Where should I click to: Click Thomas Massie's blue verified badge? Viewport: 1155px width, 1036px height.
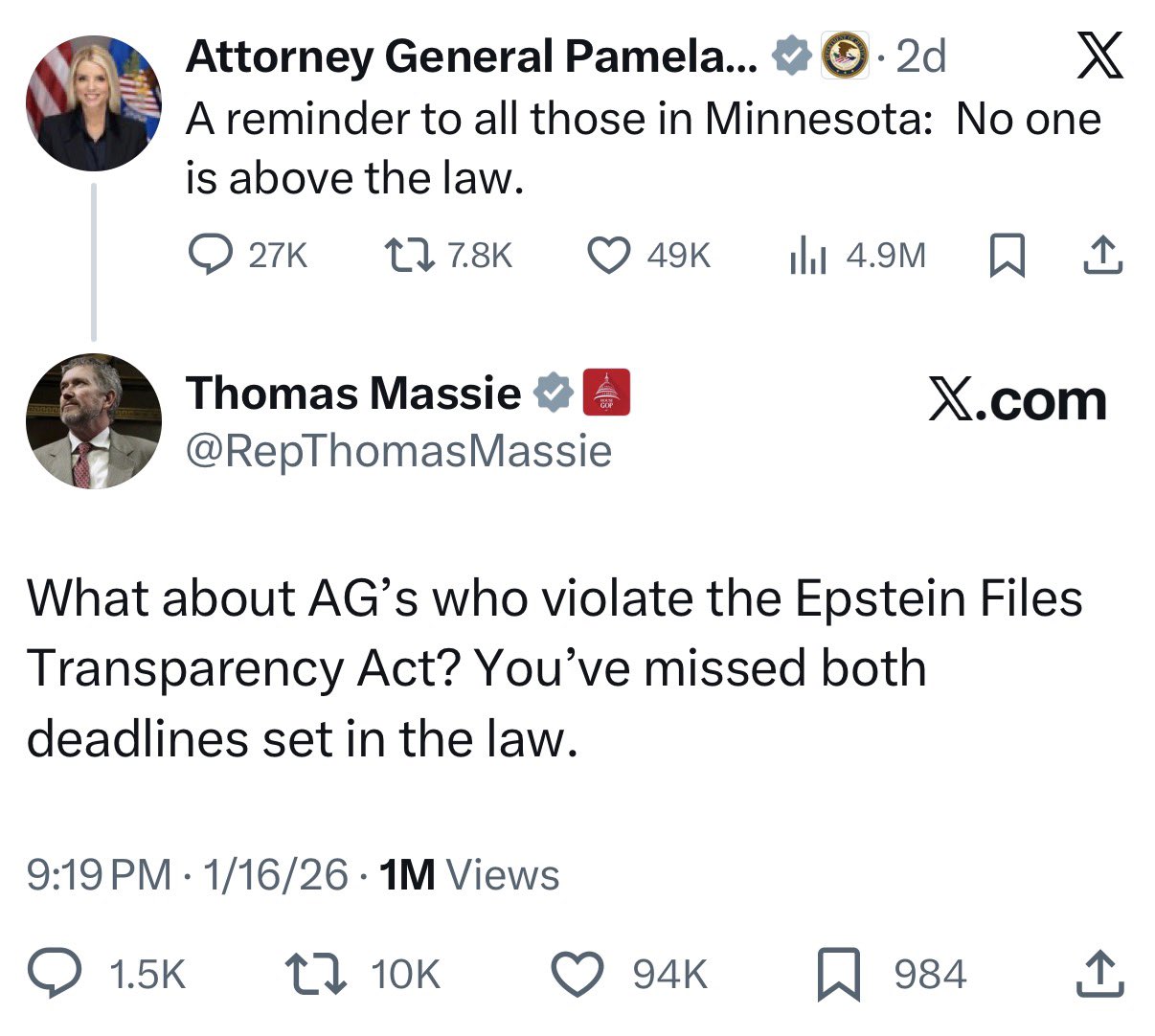(553, 393)
